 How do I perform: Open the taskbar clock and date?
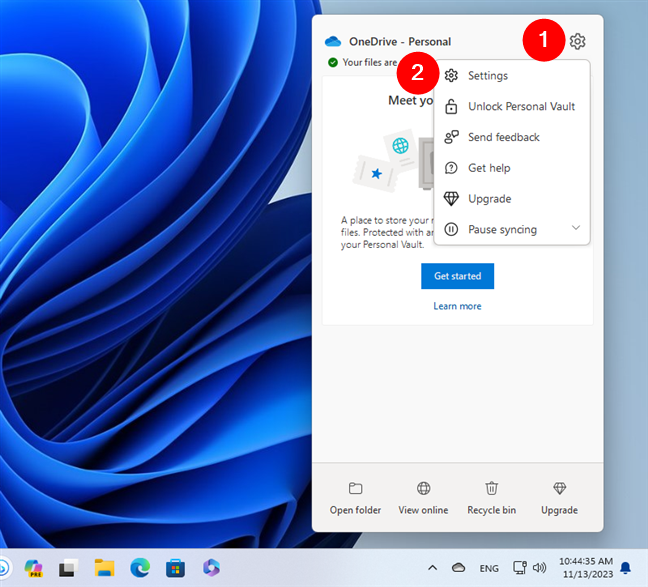pos(586,568)
